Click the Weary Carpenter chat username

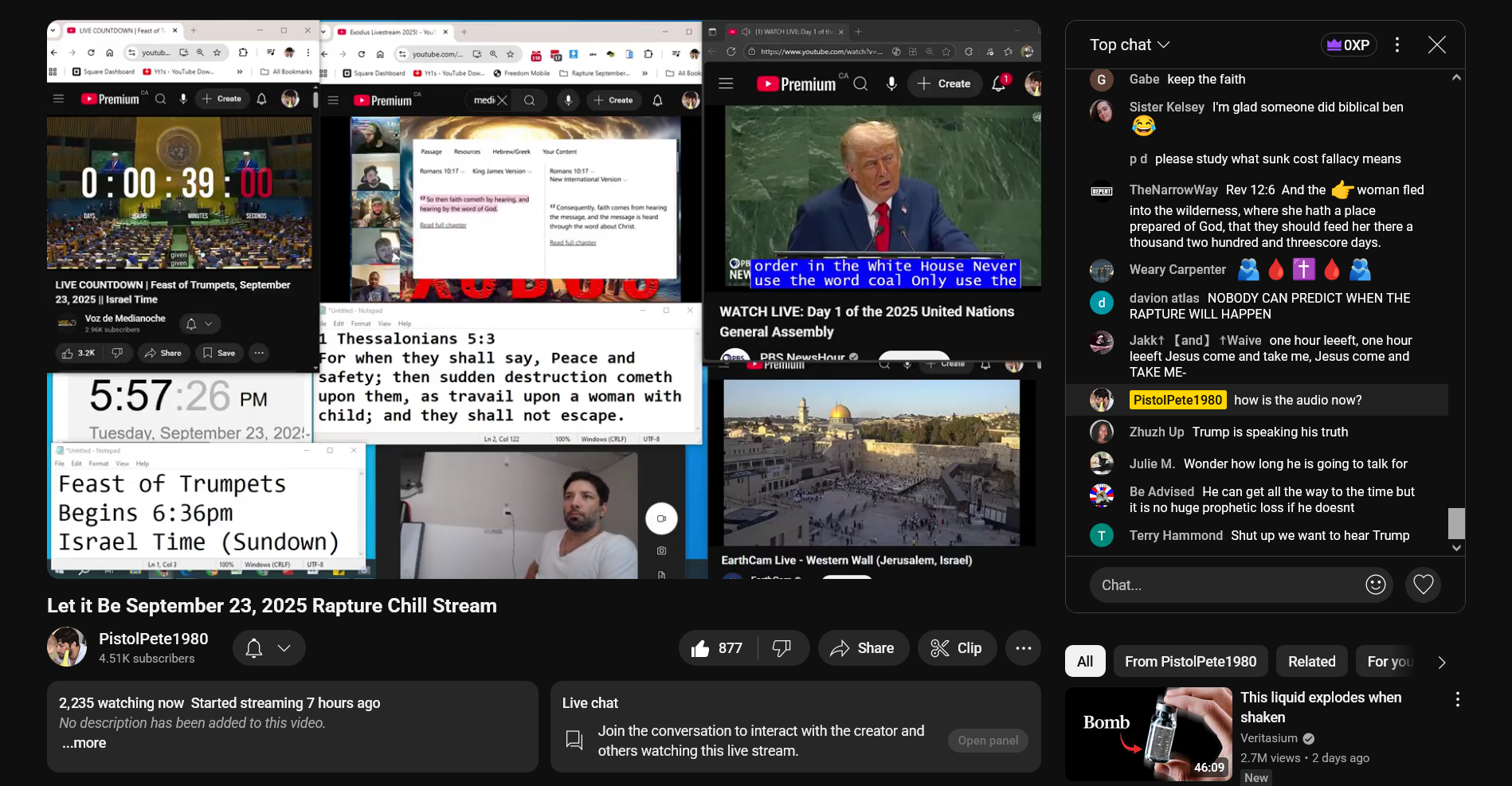tap(1177, 270)
